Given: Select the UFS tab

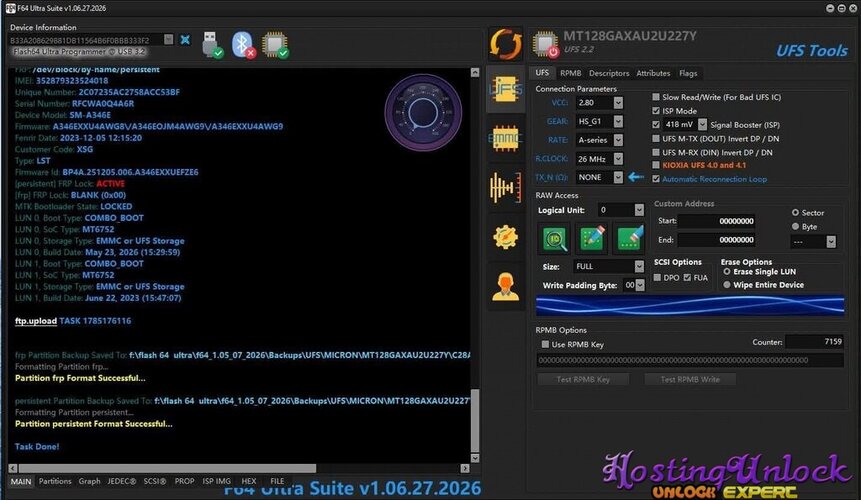Looking at the screenshot, I should coord(542,73).
